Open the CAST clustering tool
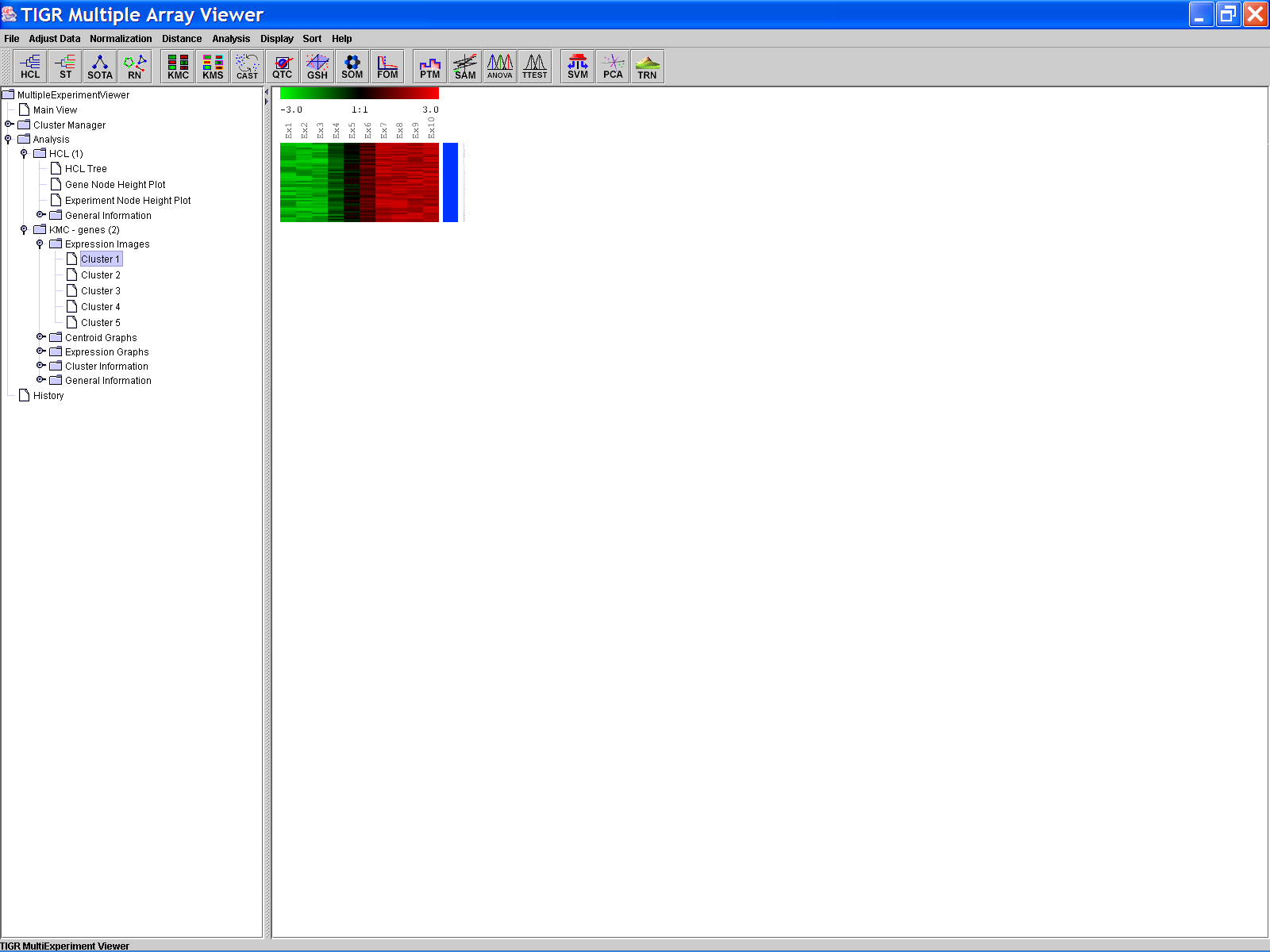 pos(248,67)
